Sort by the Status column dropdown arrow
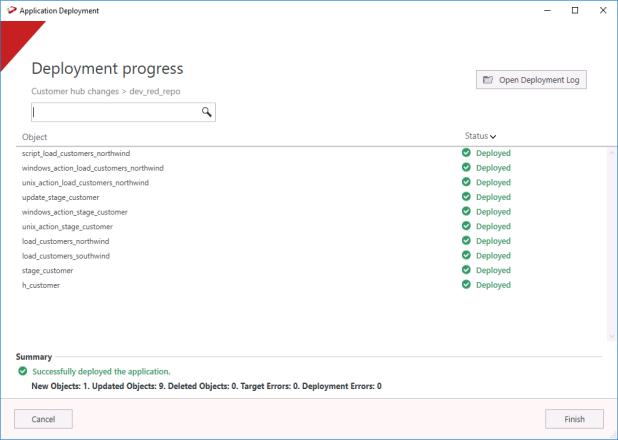The image size is (618, 440). 494,136
